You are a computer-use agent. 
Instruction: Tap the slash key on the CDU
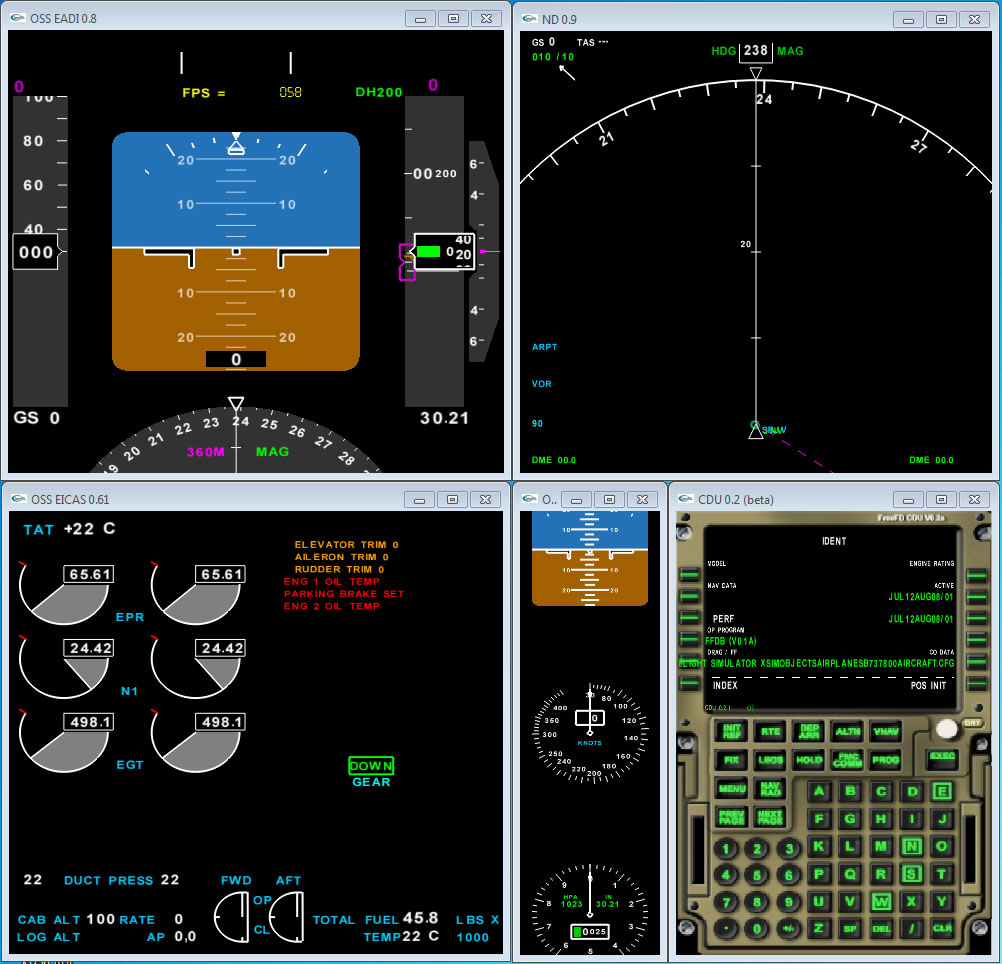pyautogui.click(x=911, y=928)
